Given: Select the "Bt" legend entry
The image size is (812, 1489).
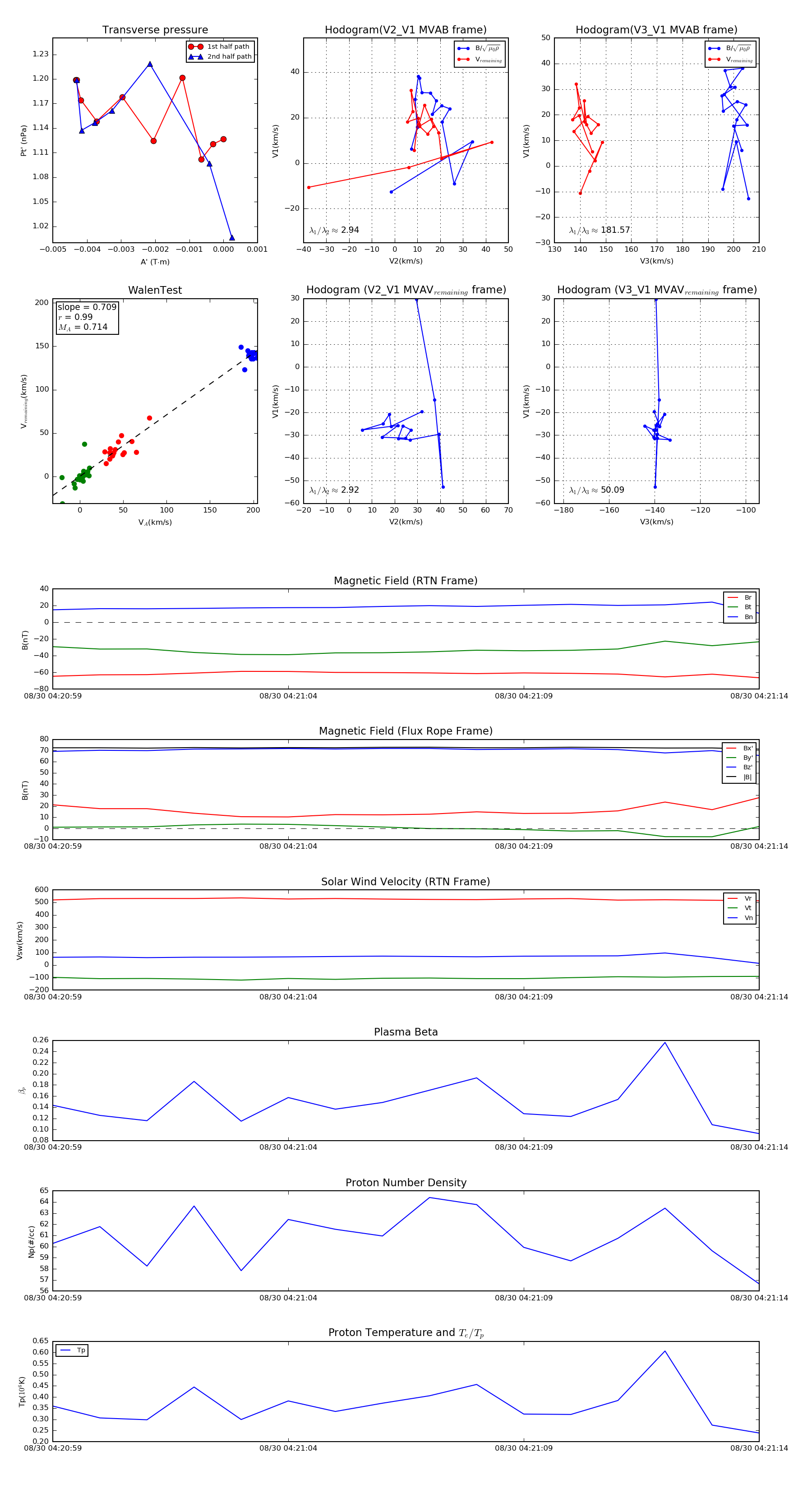Looking at the screenshot, I should [740, 607].
